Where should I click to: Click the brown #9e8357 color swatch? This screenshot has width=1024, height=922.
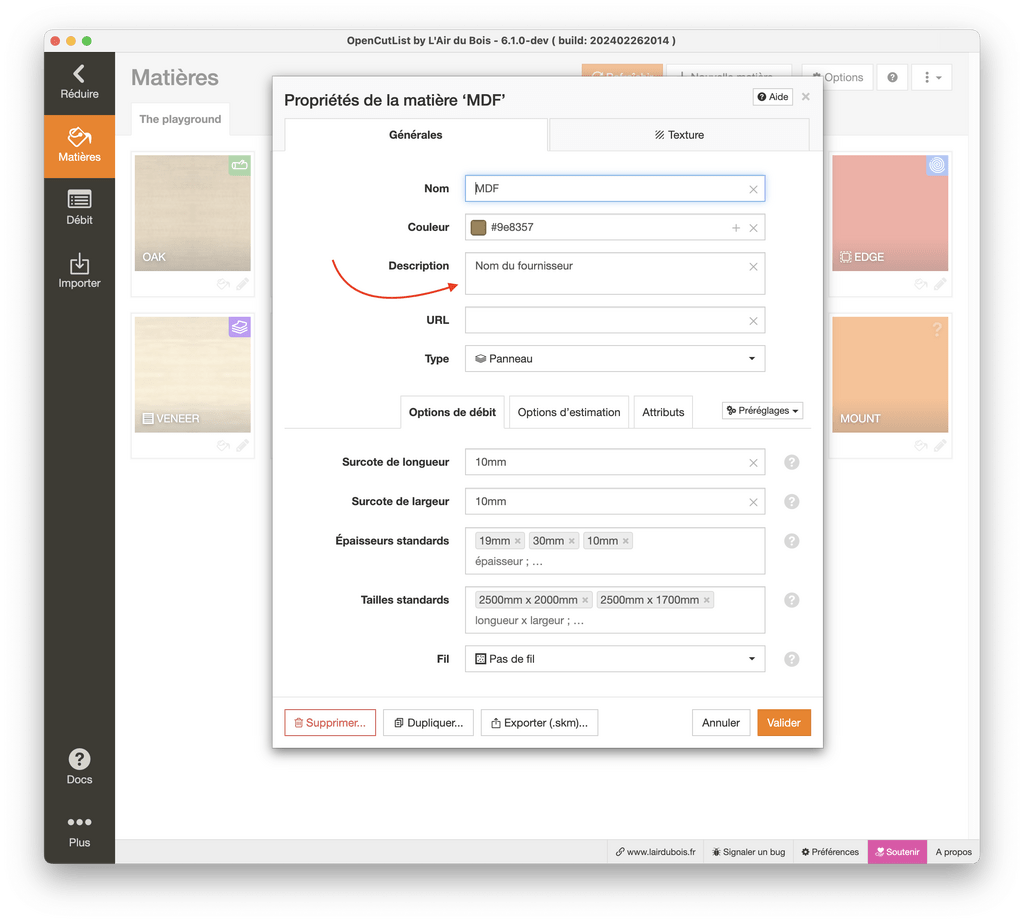point(479,227)
